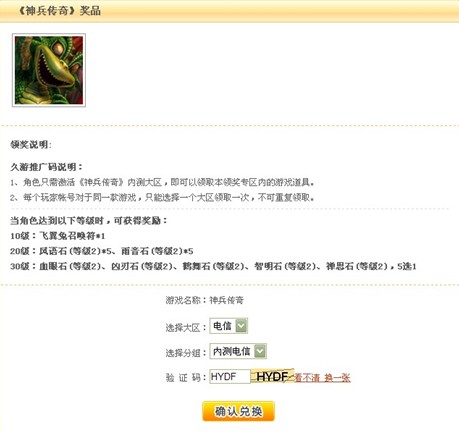This screenshot has width=459, height=433.
Task: Click the green arrow beside 内测电信
Action: click(260, 351)
